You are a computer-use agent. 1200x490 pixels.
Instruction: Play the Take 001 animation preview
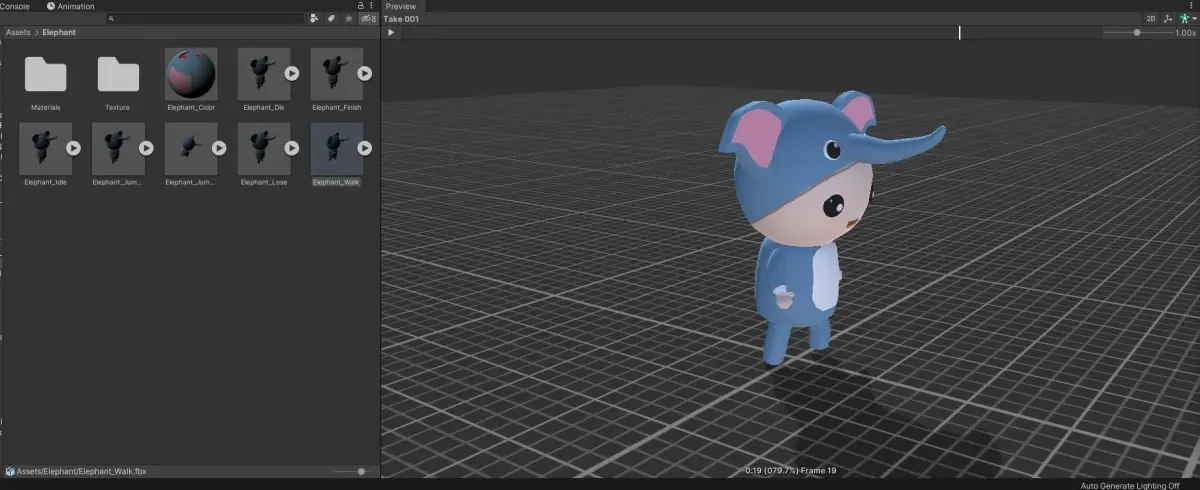coord(391,33)
